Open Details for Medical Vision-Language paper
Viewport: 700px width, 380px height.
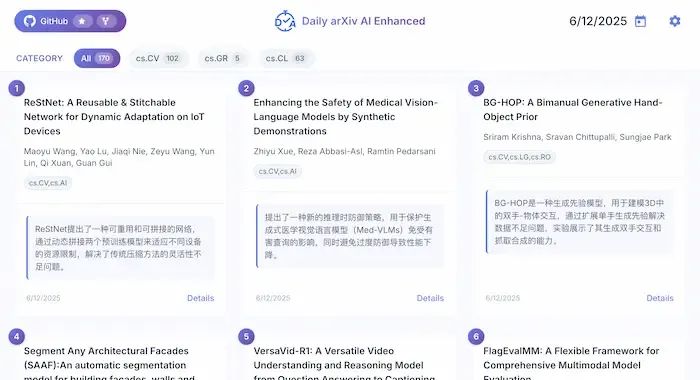pyautogui.click(x=430, y=298)
